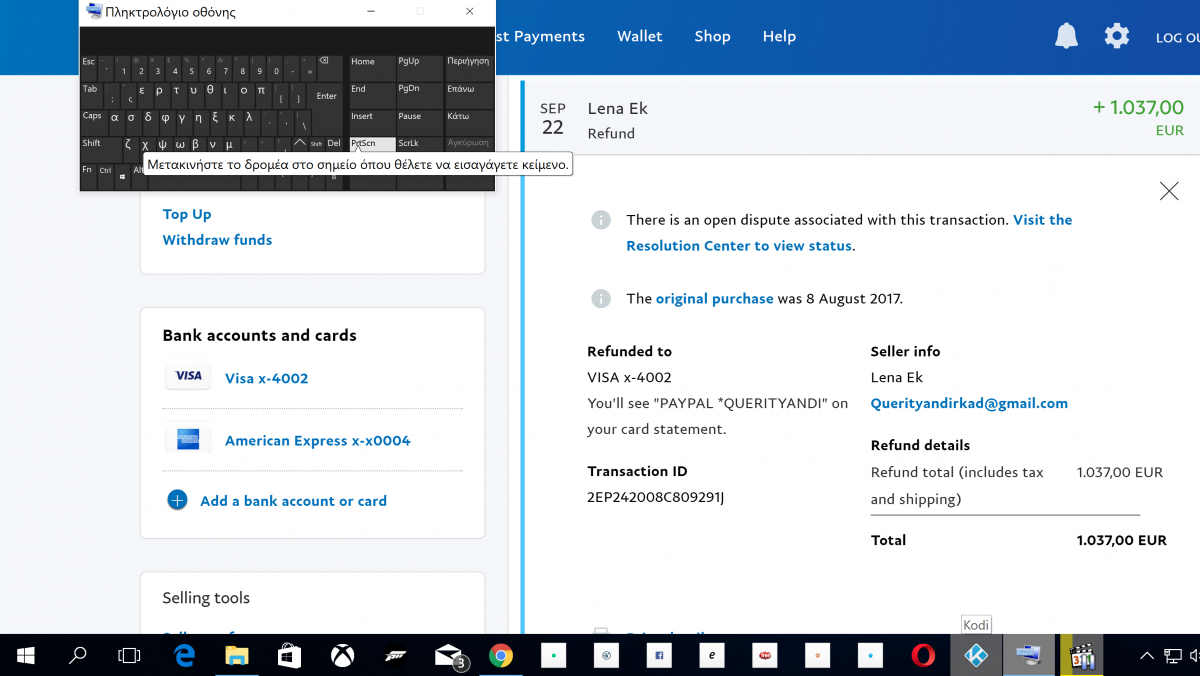Viewport: 1200px width, 676px height.
Task: Select on-screen keyboard taskbar icon
Action: point(1028,655)
